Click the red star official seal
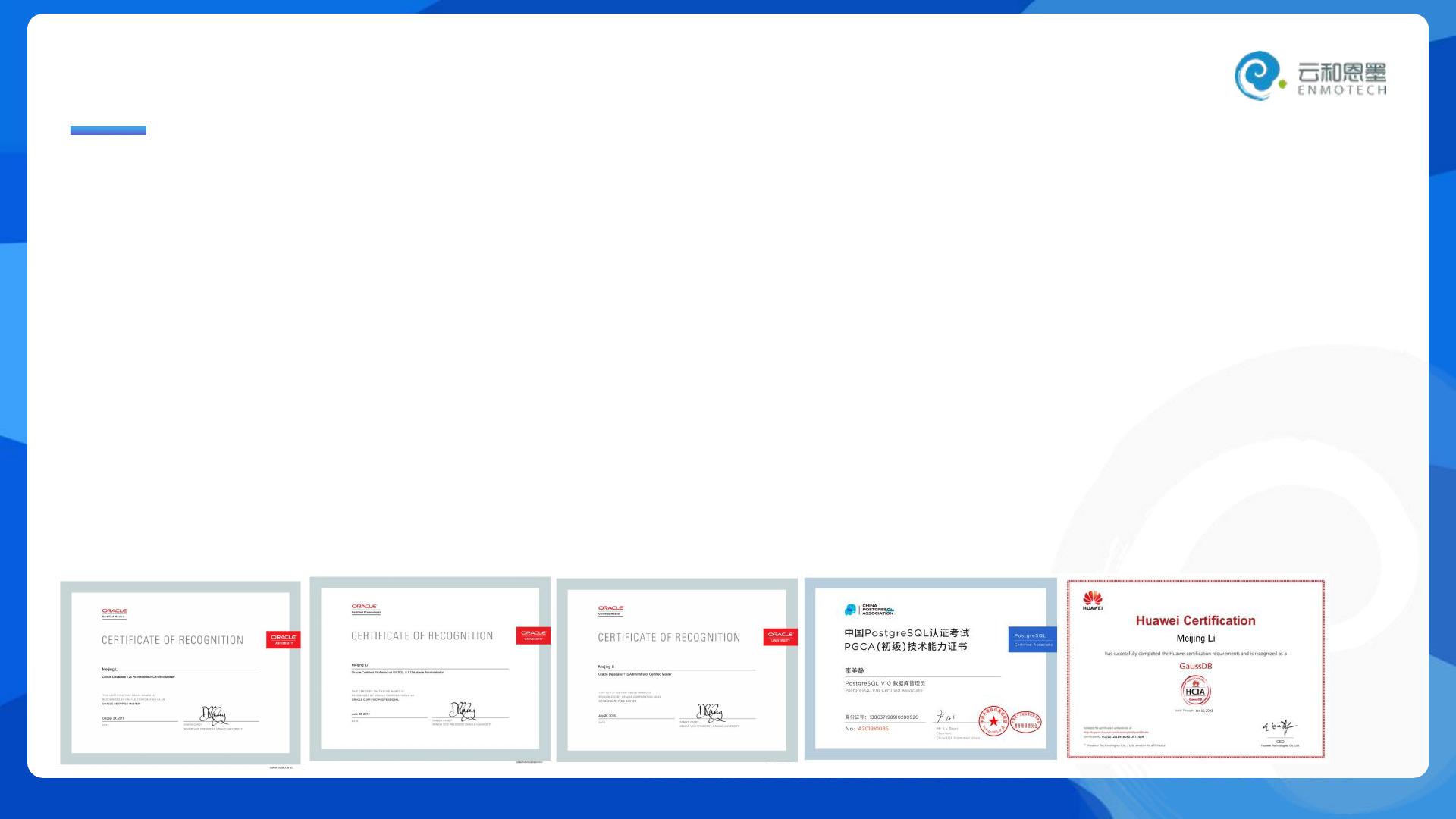This screenshot has width=1456, height=819. pyautogui.click(x=993, y=720)
